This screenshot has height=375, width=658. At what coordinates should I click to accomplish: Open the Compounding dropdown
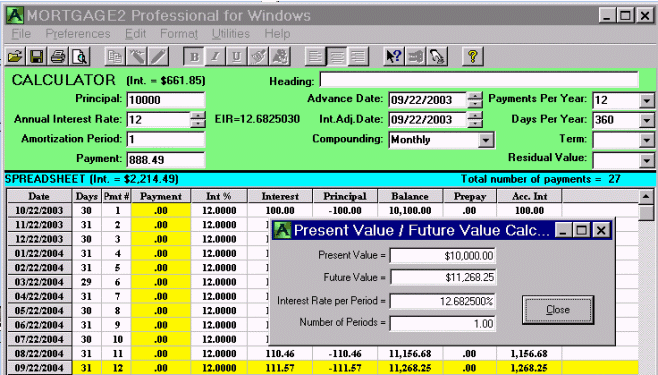click(486, 140)
